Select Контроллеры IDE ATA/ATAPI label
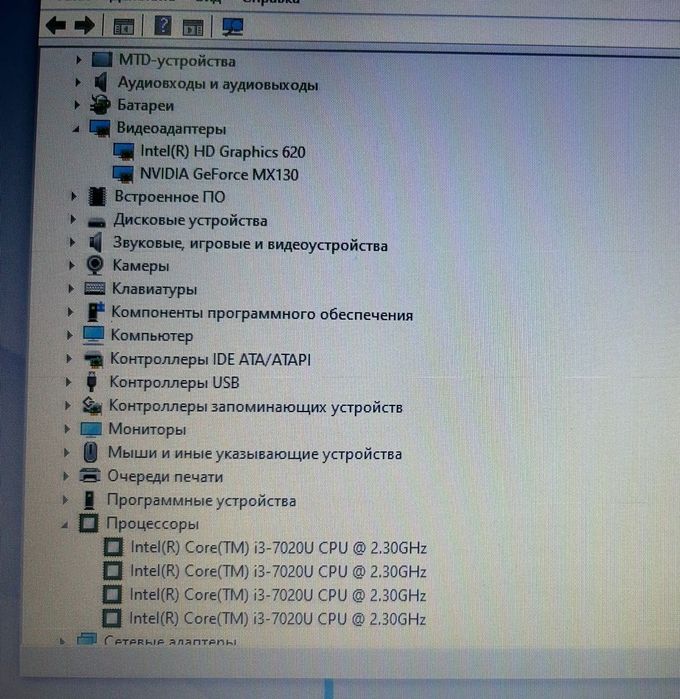This screenshot has width=680, height=699. [210, 359]
